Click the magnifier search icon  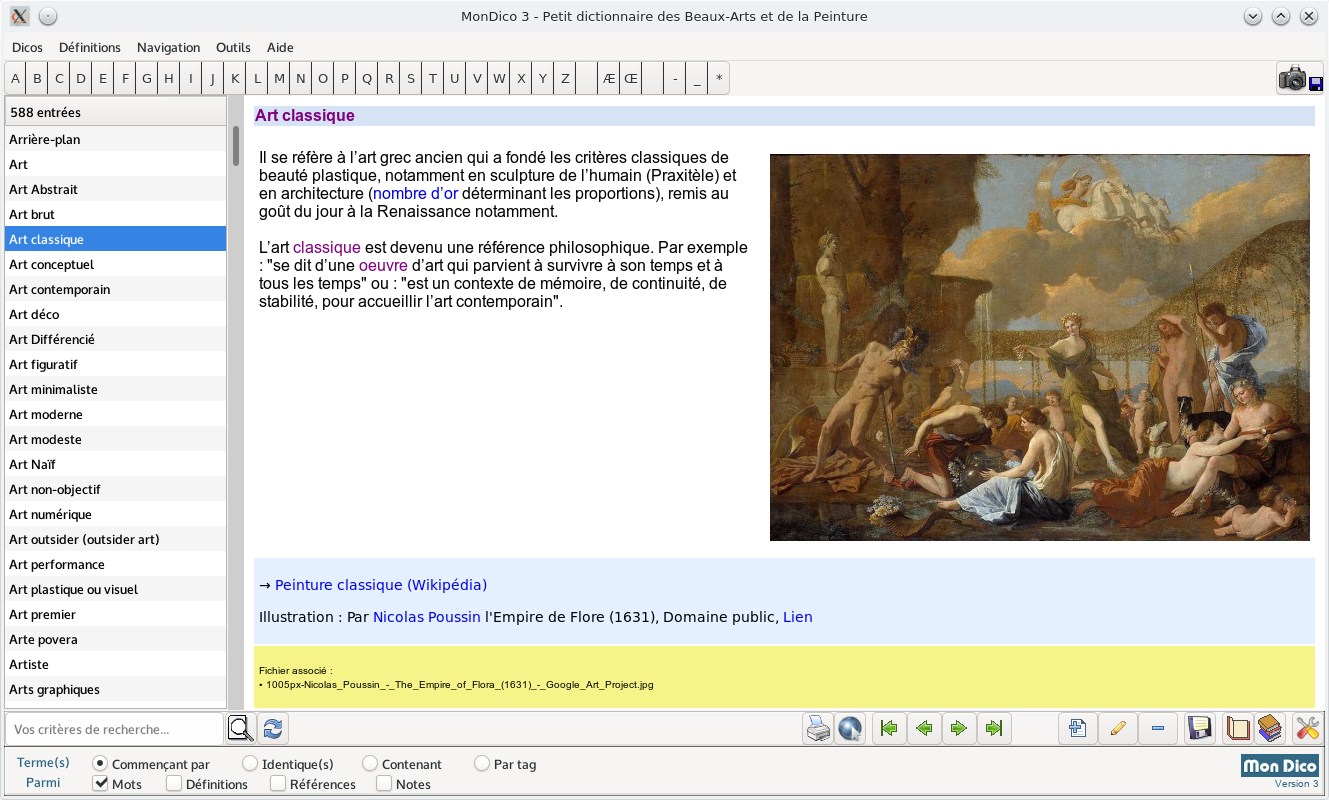coord(241,728)
